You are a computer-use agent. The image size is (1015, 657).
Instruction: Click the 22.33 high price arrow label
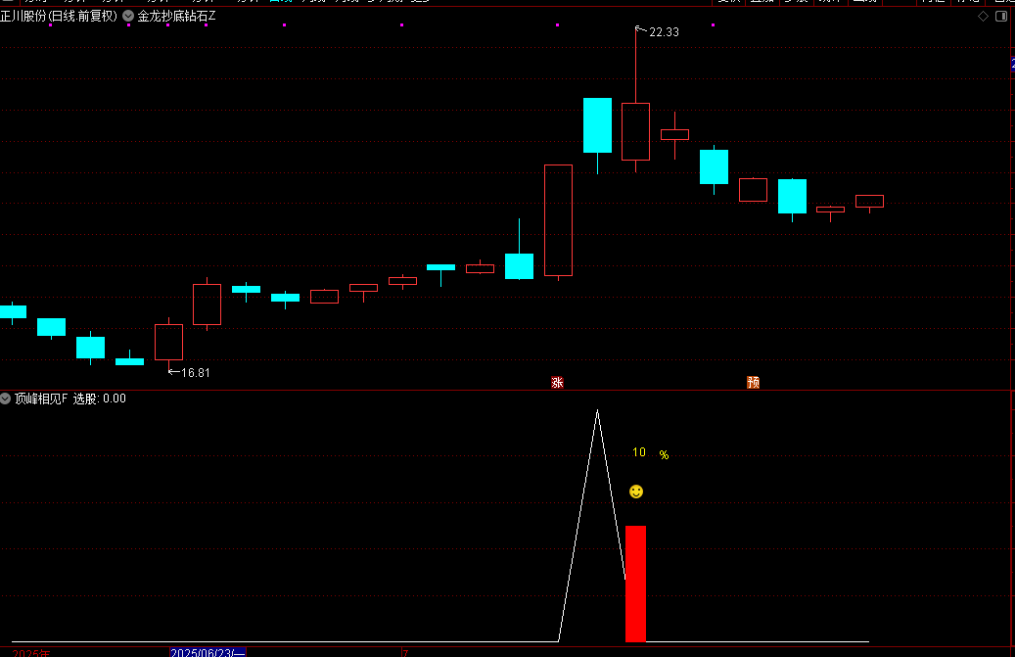[663, 32]
